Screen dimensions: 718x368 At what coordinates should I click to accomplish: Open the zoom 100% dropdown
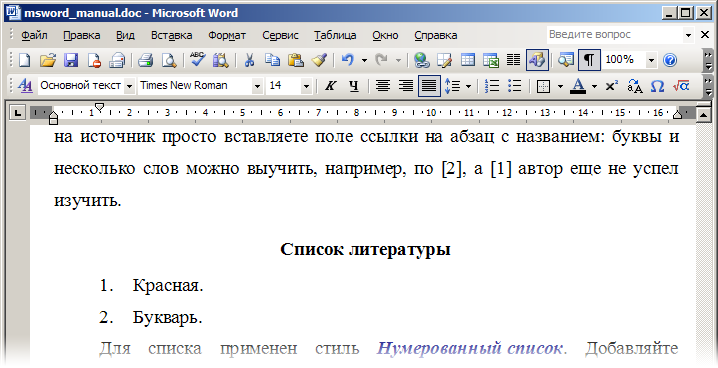point(651,60)
